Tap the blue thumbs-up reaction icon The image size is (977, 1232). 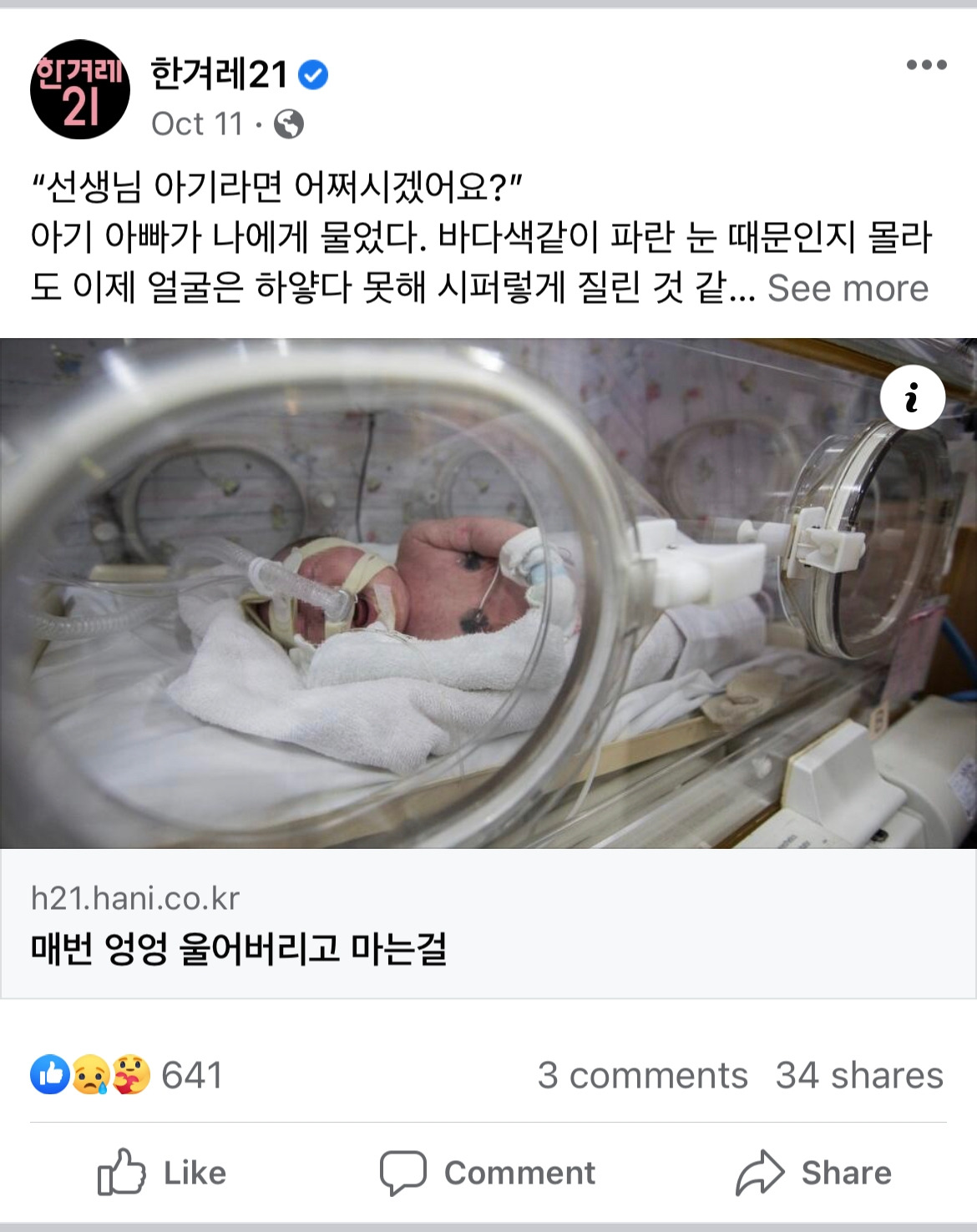pyautogui.click(x=50, y=1075)
